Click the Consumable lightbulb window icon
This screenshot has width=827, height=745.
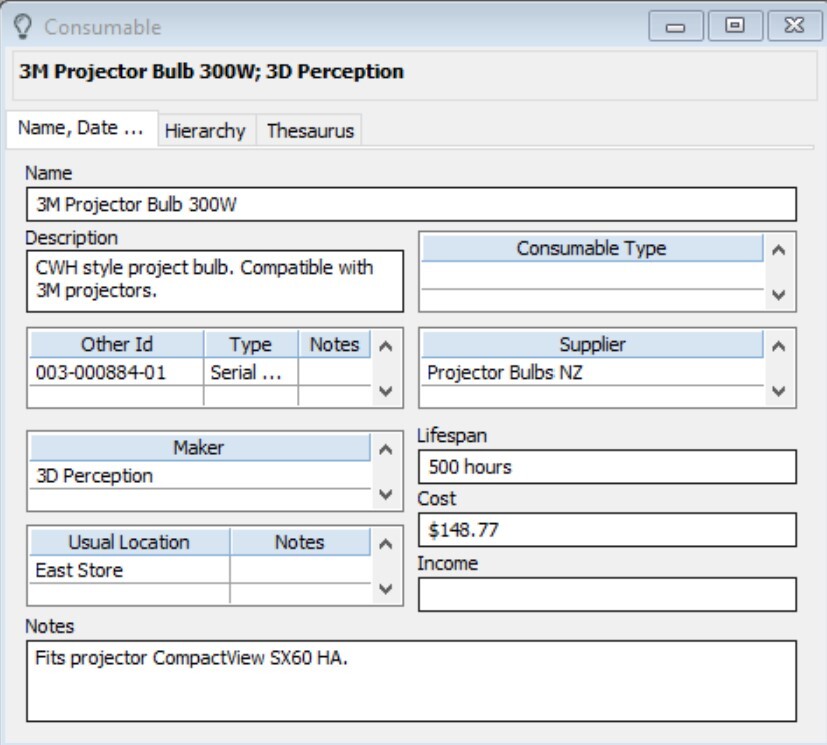pyautogui.click(x=23, y=26)
